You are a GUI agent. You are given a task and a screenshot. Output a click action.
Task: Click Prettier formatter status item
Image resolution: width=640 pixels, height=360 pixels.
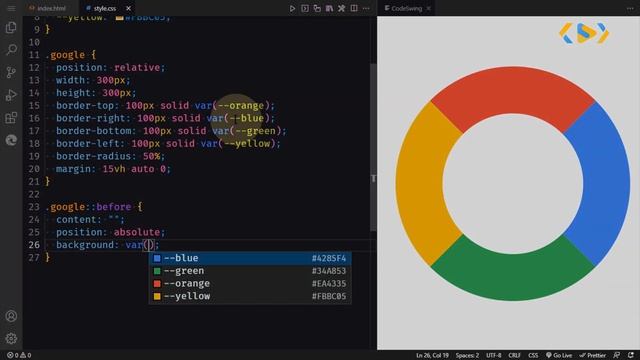[x=592, y=355]
